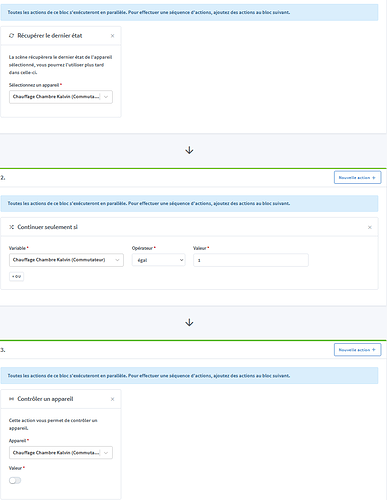Screen dimensions: 387x500
Task: Click the toggle icon beside 'Contrôler un appareil'
Action: point(11,399)
